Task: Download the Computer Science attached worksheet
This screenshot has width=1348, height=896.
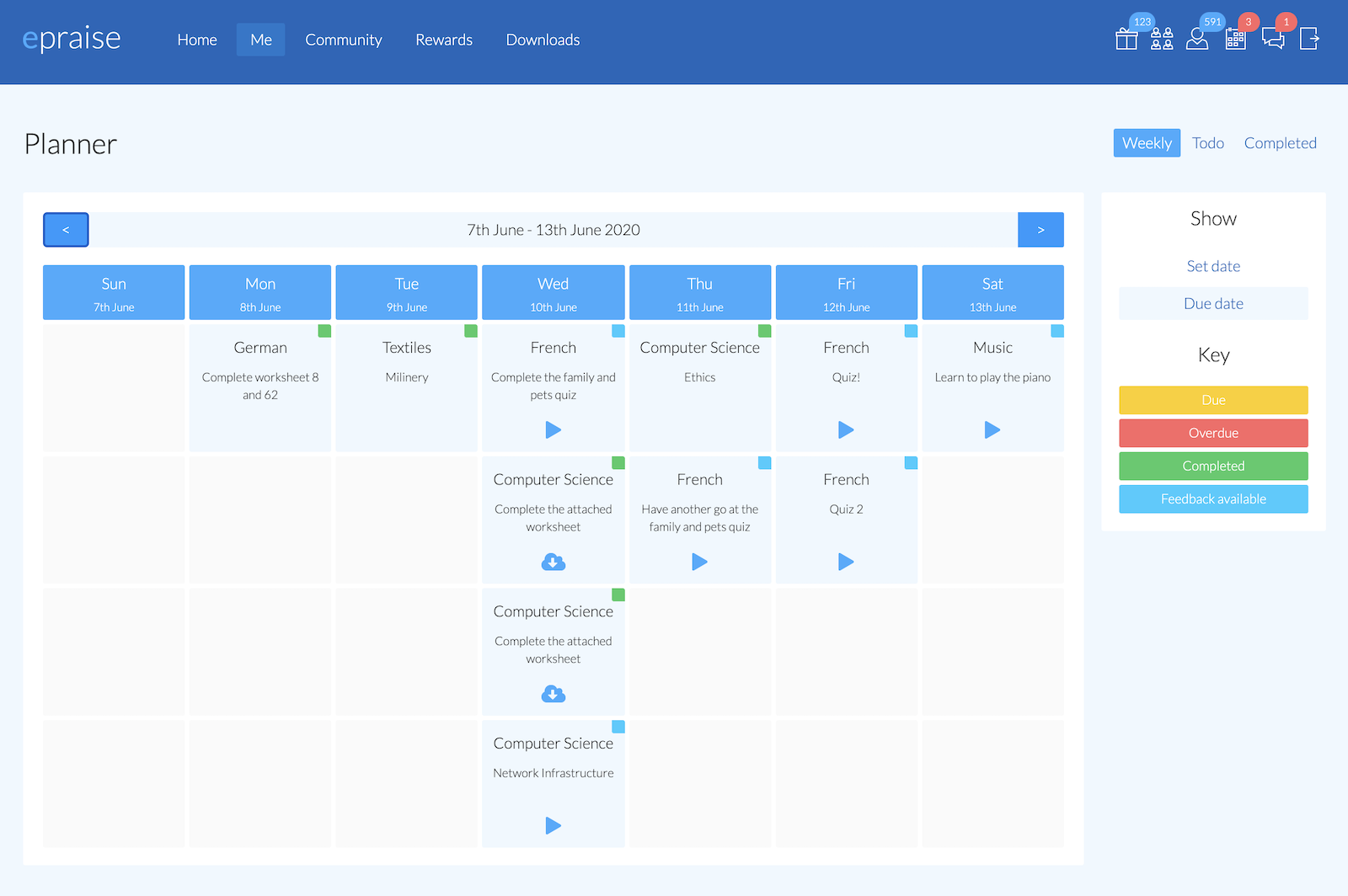Action: (553, 562)
